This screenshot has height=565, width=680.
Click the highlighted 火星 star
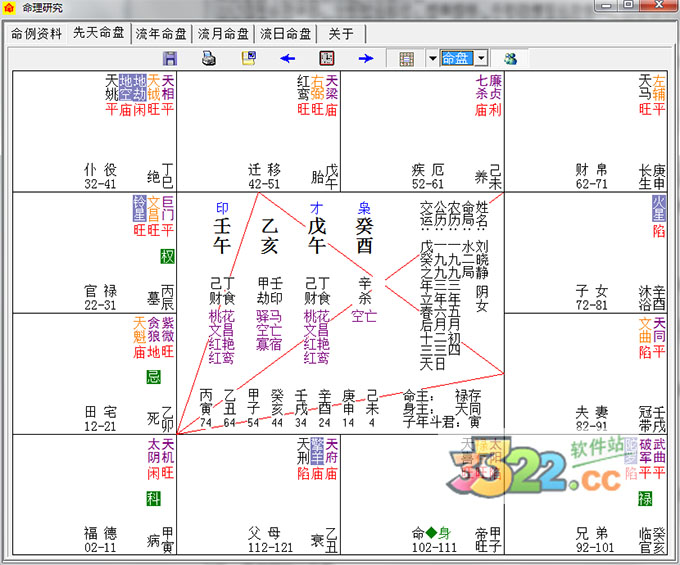pyautogui.click(x=658, y=209)
